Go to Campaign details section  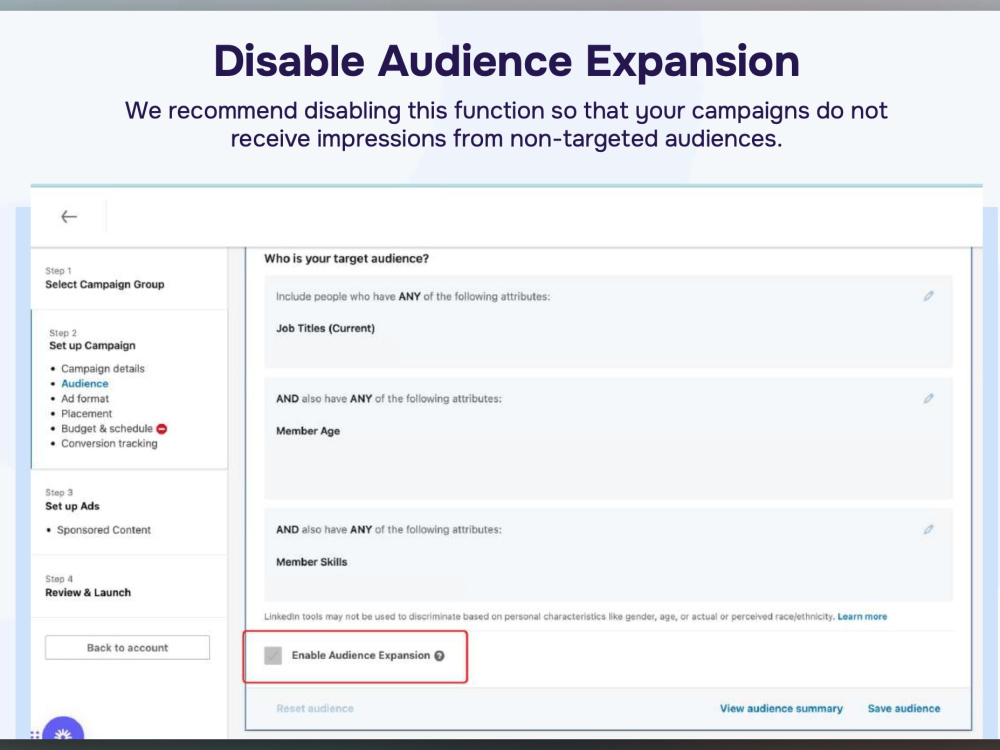(x=103, y=369)
